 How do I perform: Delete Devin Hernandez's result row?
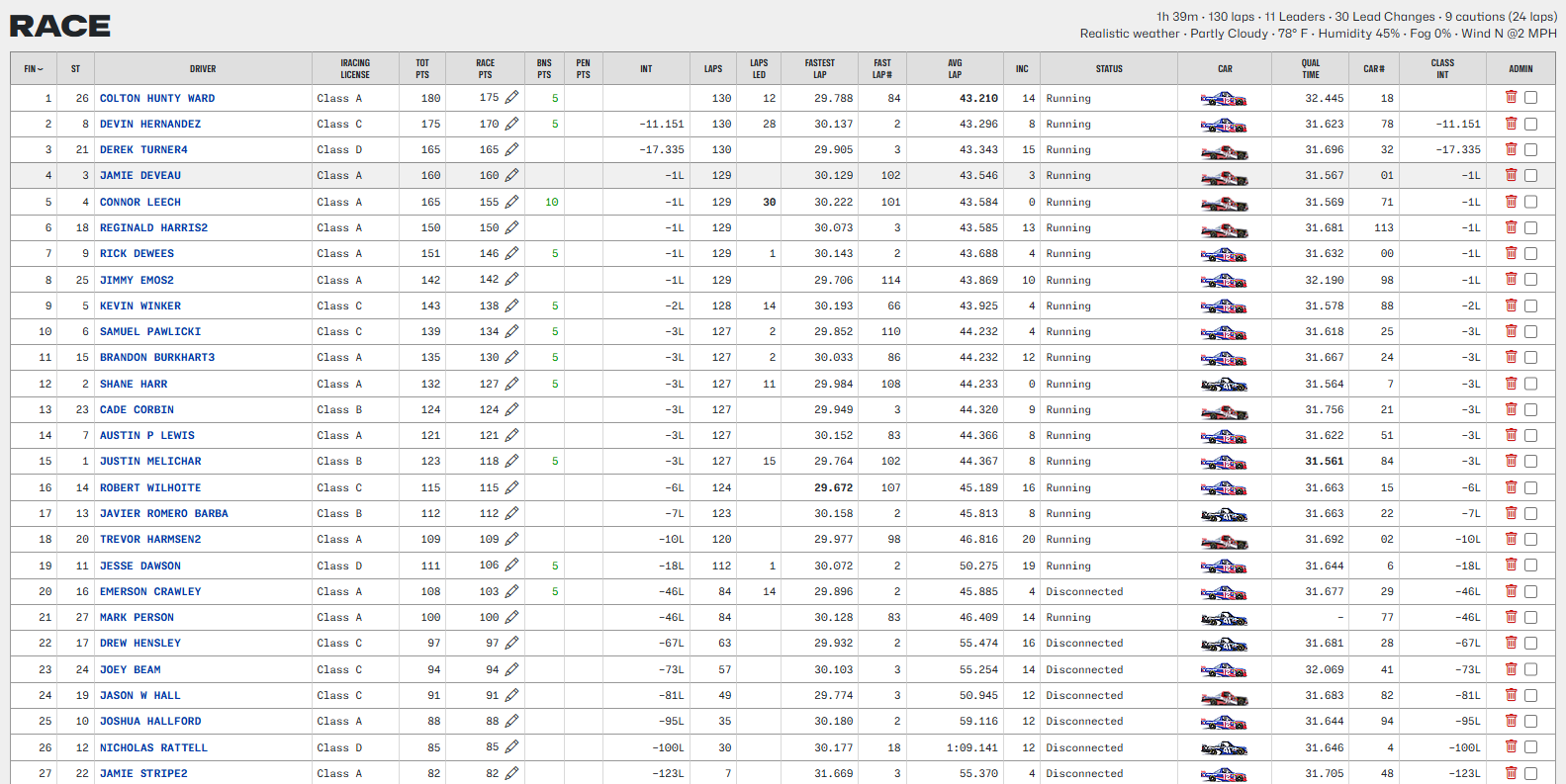click(x=1511, y=124)
